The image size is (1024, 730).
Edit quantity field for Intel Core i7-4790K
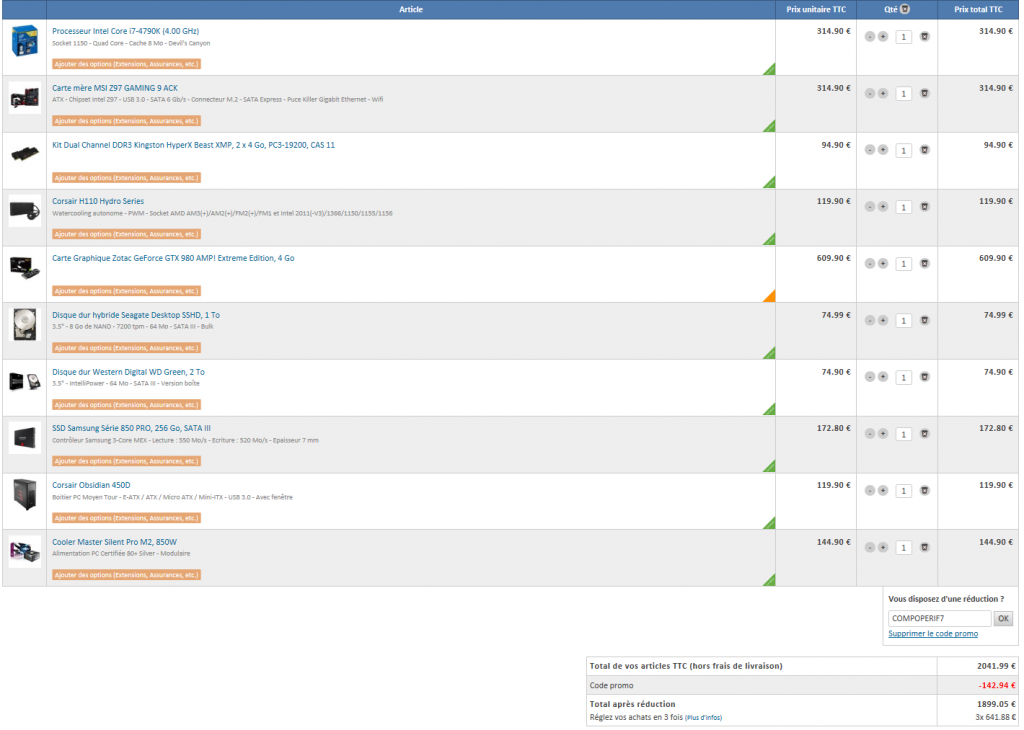(x=904, y=37)
